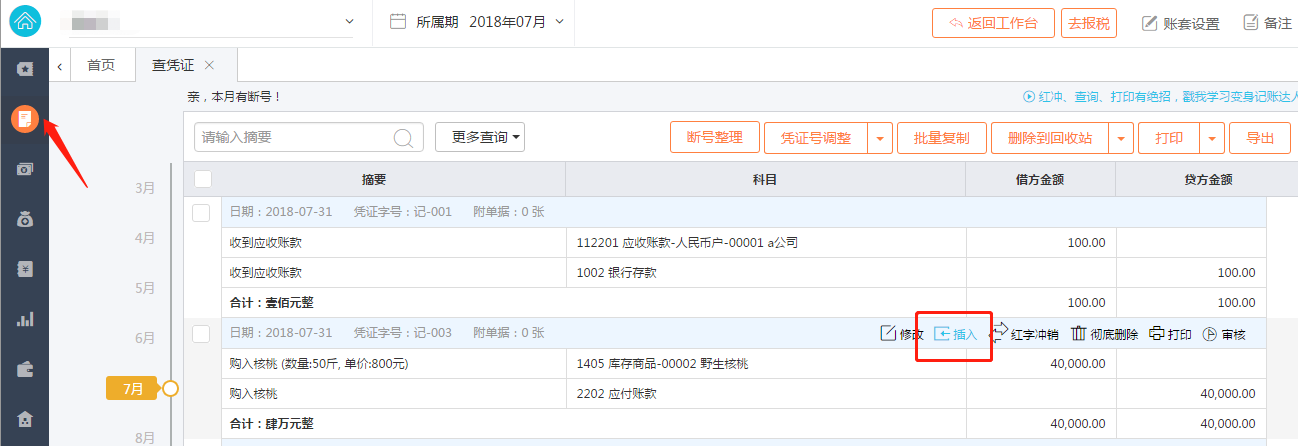Image resolution: width=1298 pixels, height=446 pixels.
Task: Click cell 1405 库存商品-00002 野生核桃
Action: click(x=767, y=364)
